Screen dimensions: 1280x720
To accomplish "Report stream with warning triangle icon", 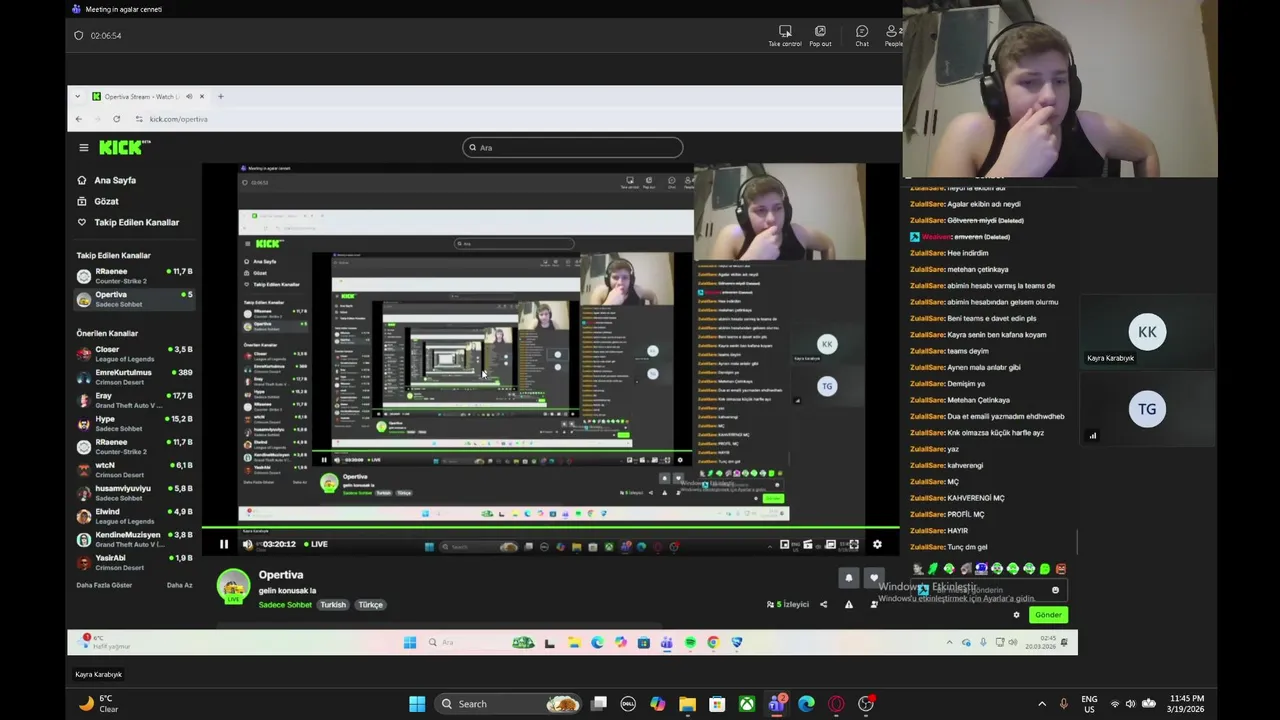I will 849,605.
